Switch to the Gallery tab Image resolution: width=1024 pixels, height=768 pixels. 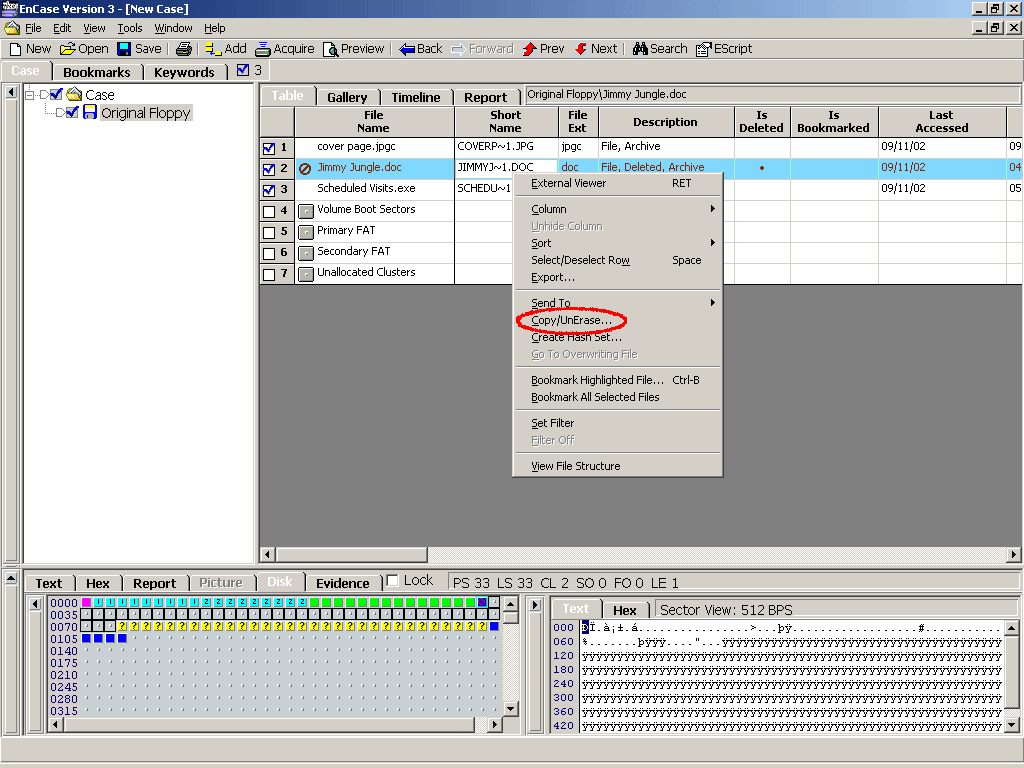347,97
